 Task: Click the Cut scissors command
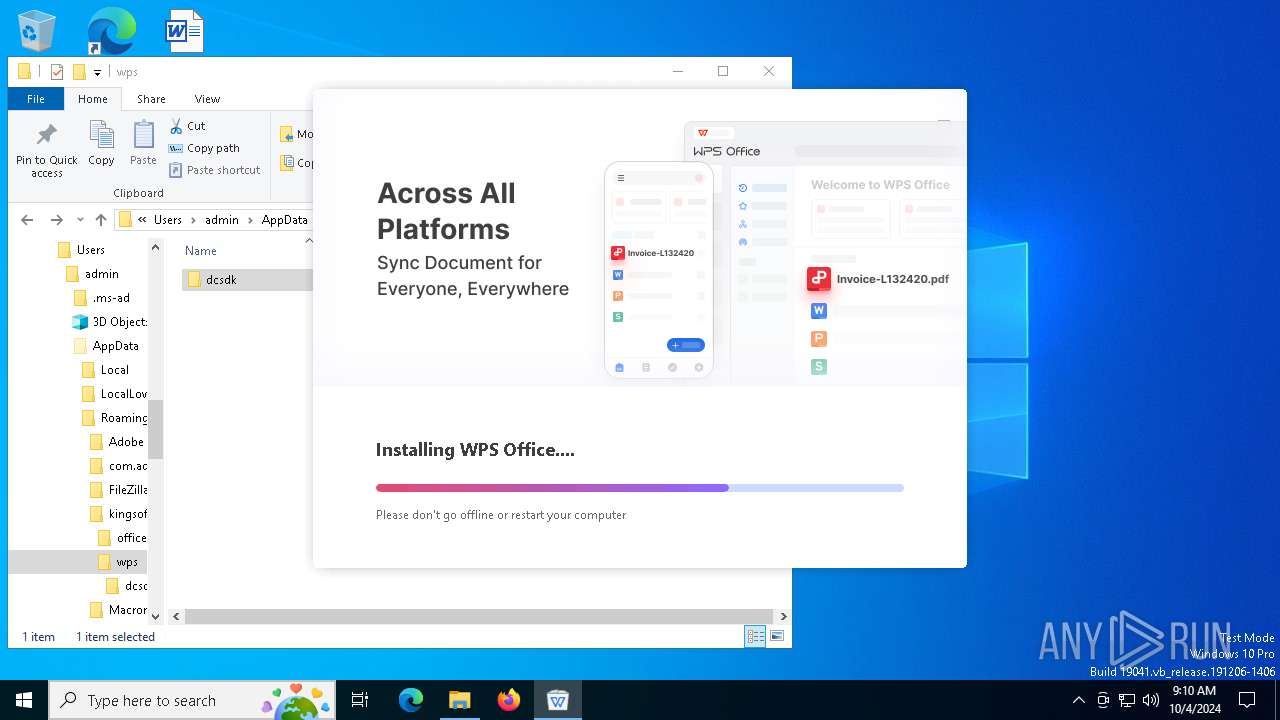tap(187, 126)
